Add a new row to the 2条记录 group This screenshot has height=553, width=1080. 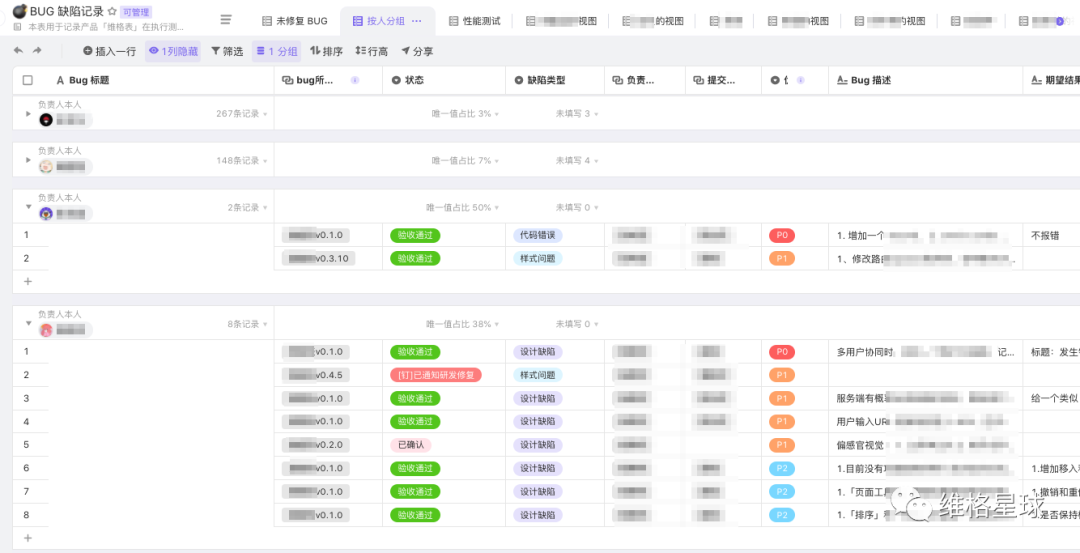pyautogui.click(x=28, y=281)
